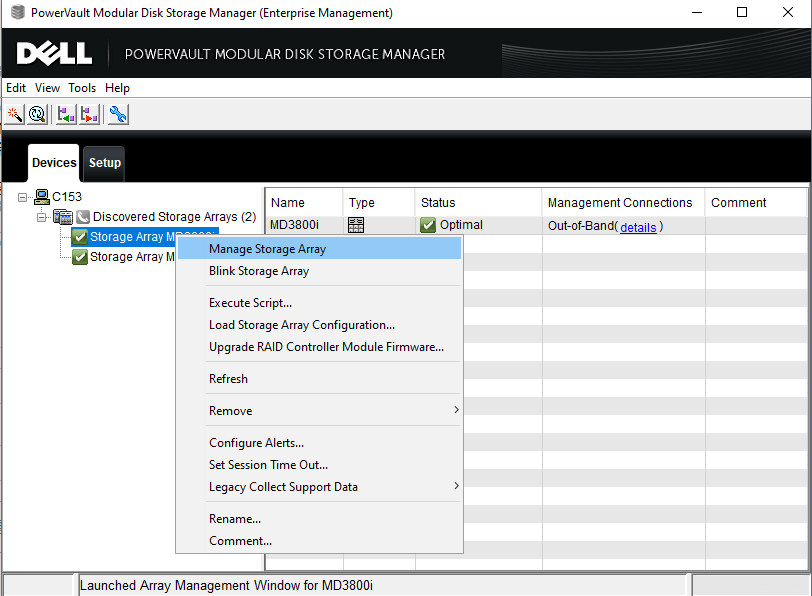
Task: Minimize the PowerVault window
Action: point(697,12)
